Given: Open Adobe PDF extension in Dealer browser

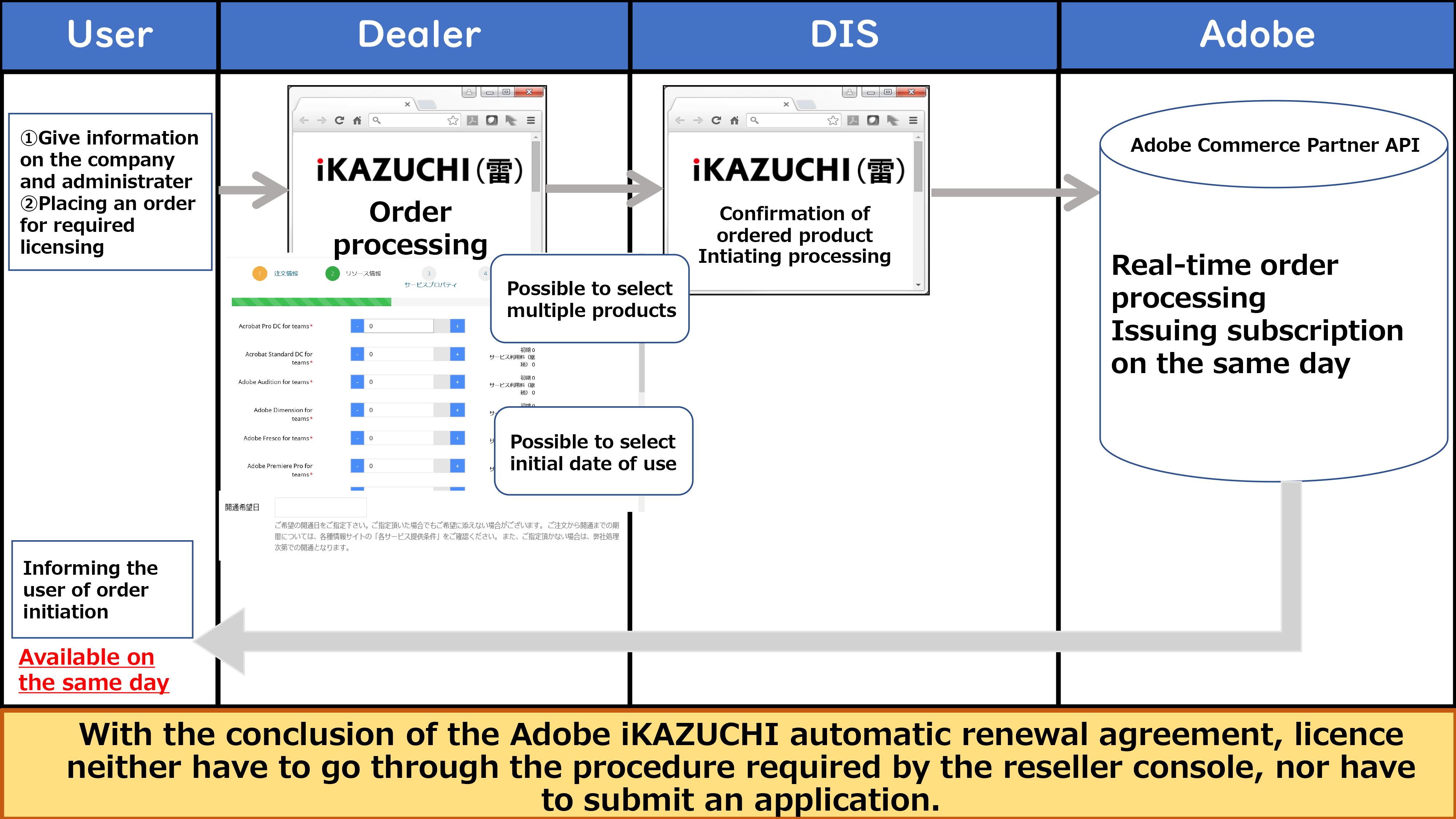Looking at the screenshot, I should [x=472, y=120].
